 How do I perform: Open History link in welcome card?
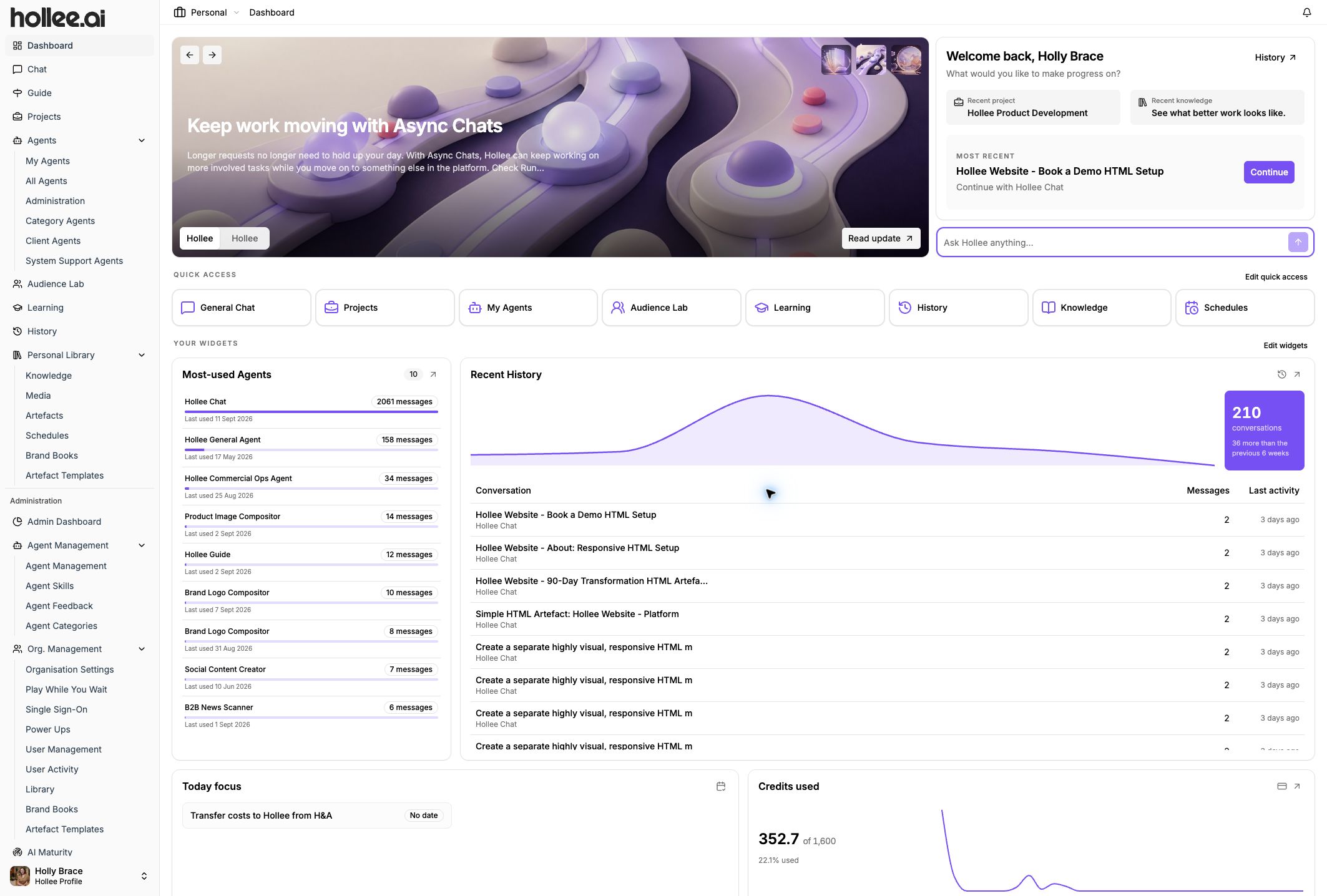click(1275, 57)
